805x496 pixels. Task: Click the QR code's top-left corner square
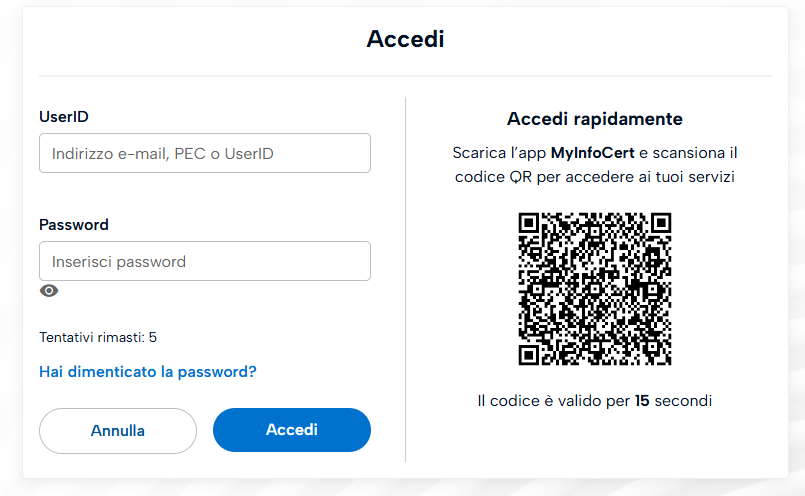pos(530,224)
